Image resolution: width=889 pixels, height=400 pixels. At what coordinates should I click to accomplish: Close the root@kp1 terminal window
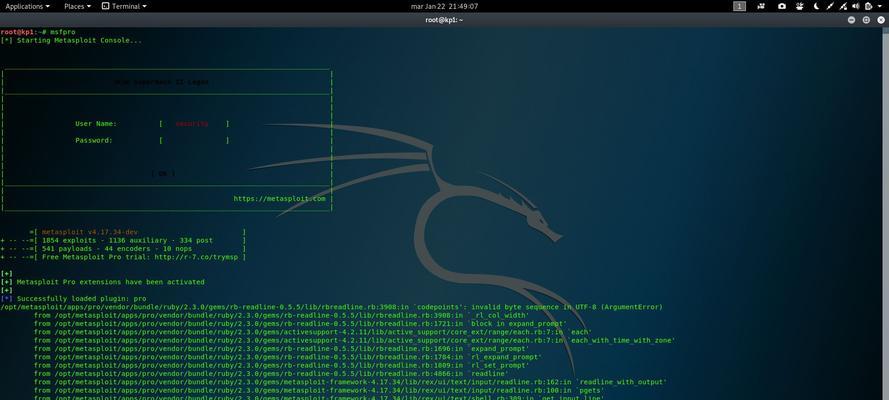[880, 20]
